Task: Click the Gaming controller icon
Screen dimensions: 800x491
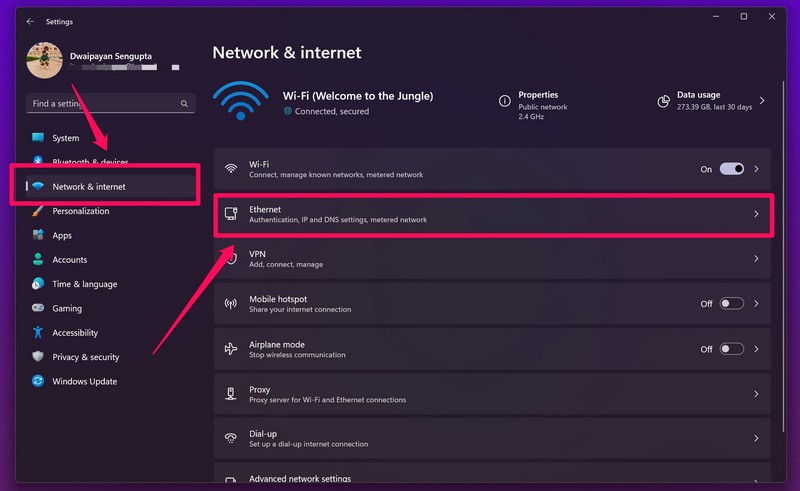Action: pos(38,308)
